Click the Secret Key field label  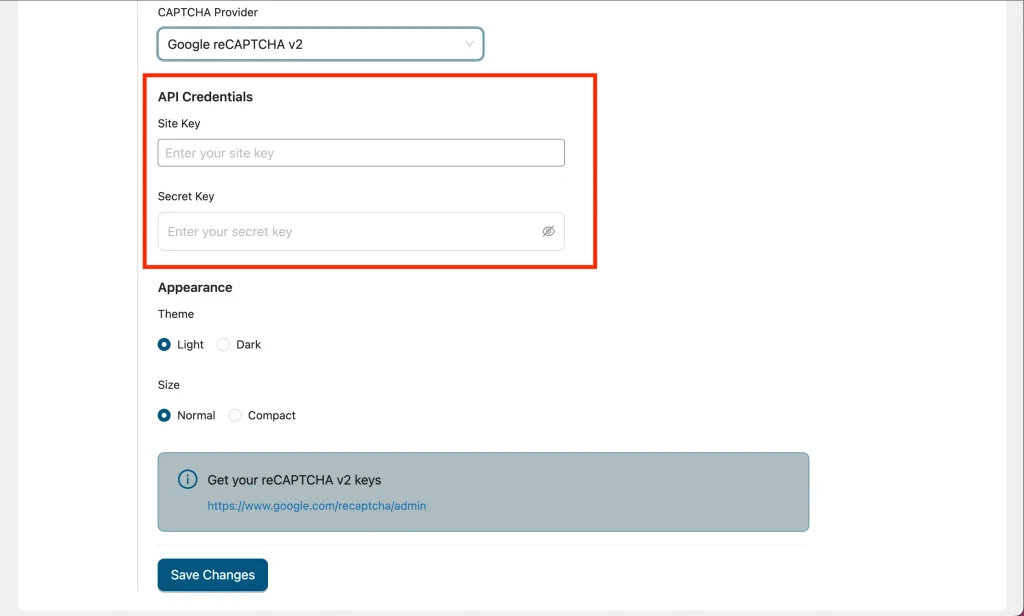point(186,196)
